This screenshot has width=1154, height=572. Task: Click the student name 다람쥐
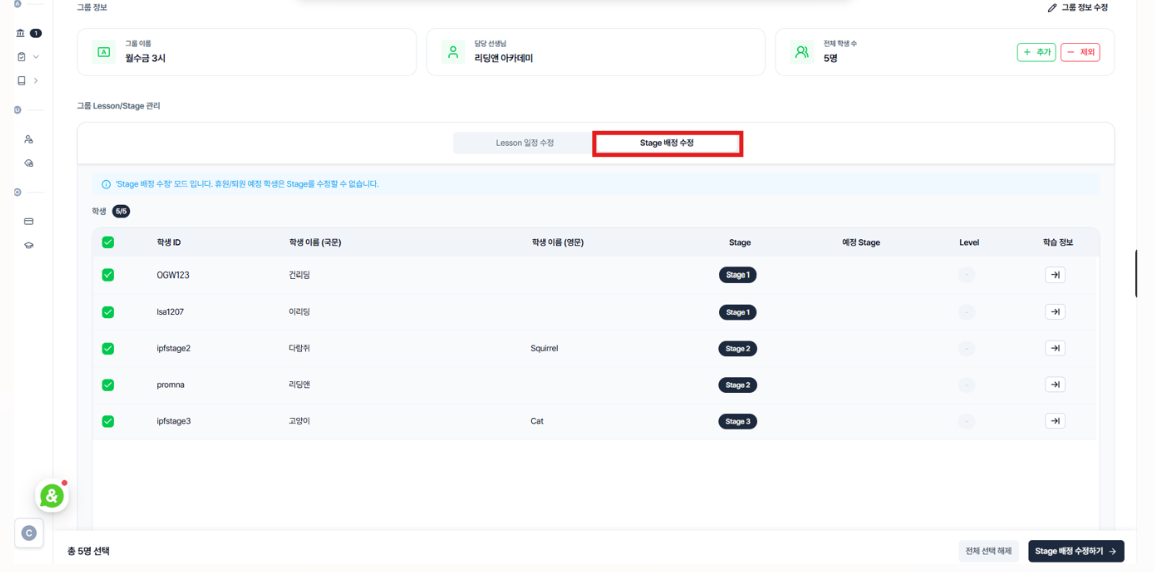300,348
